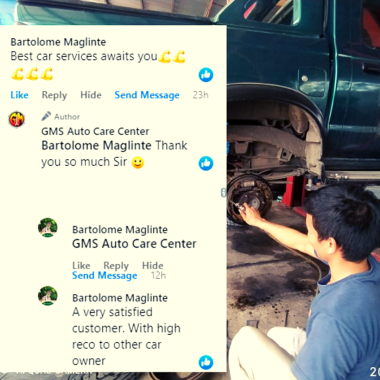380x380 pixels.
Task: Click Reply on the 12h comment
Action: click(116, 266)
